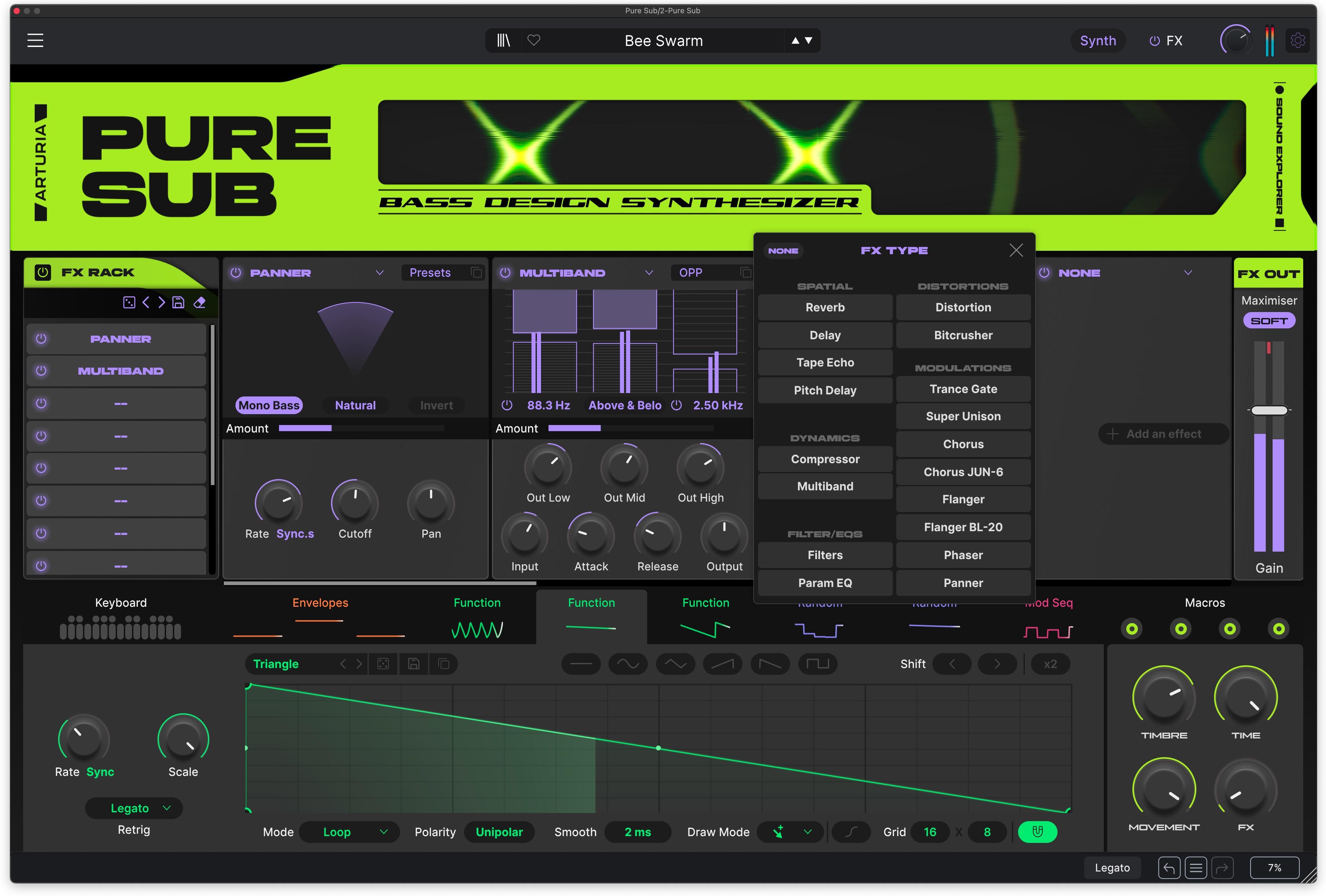Toggle the magnet snap button
Viewport: 1326px width, 896px height.
(x=1037, y=831)
